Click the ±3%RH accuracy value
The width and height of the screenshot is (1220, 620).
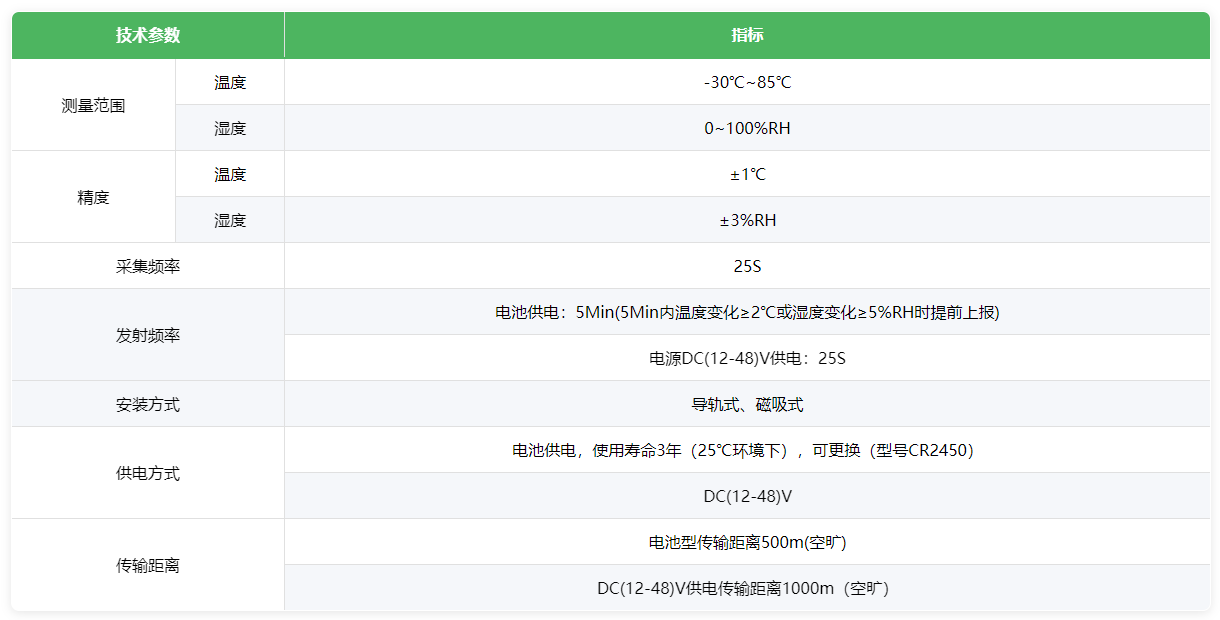pos(747,220)
